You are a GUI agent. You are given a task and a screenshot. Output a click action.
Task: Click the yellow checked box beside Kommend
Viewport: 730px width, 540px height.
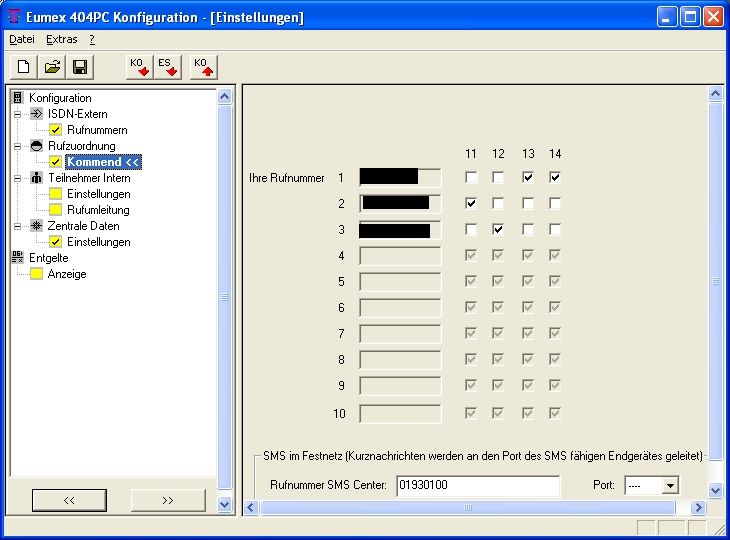pos(55,162)
